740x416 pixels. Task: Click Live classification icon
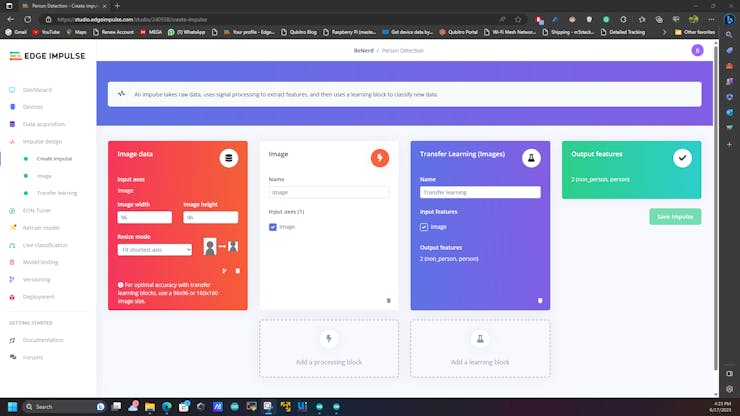point(12,245)
